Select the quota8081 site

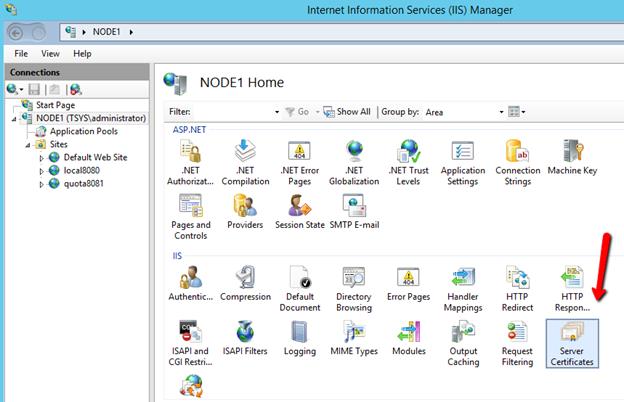[x=84, y=184]
